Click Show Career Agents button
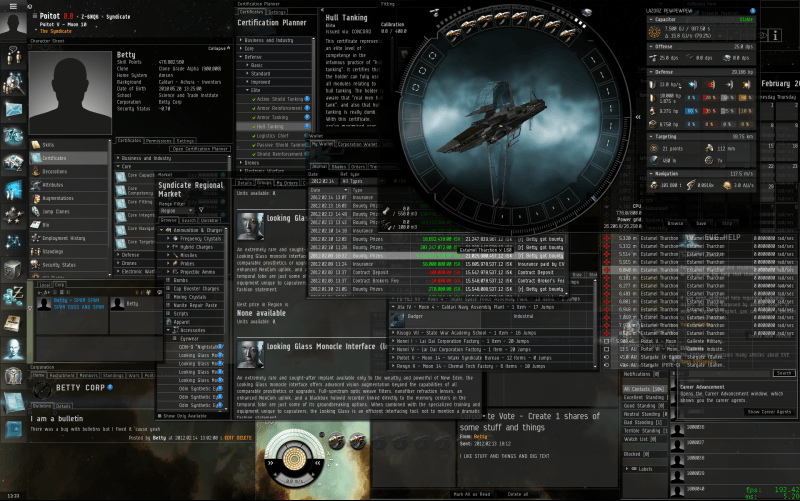The height and width of the screenshot is (501, 800). pos(769,412)
